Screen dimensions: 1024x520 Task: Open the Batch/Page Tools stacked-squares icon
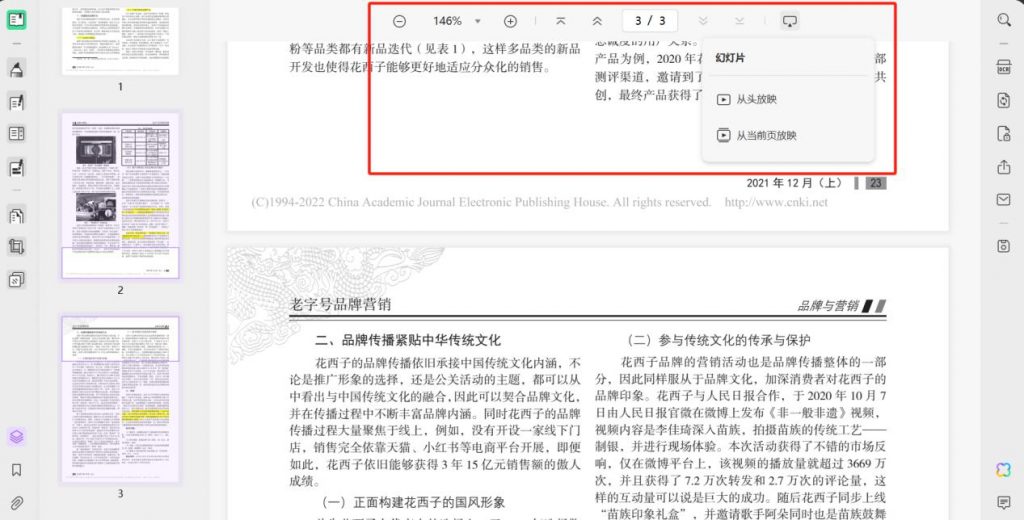coord(16,280)
